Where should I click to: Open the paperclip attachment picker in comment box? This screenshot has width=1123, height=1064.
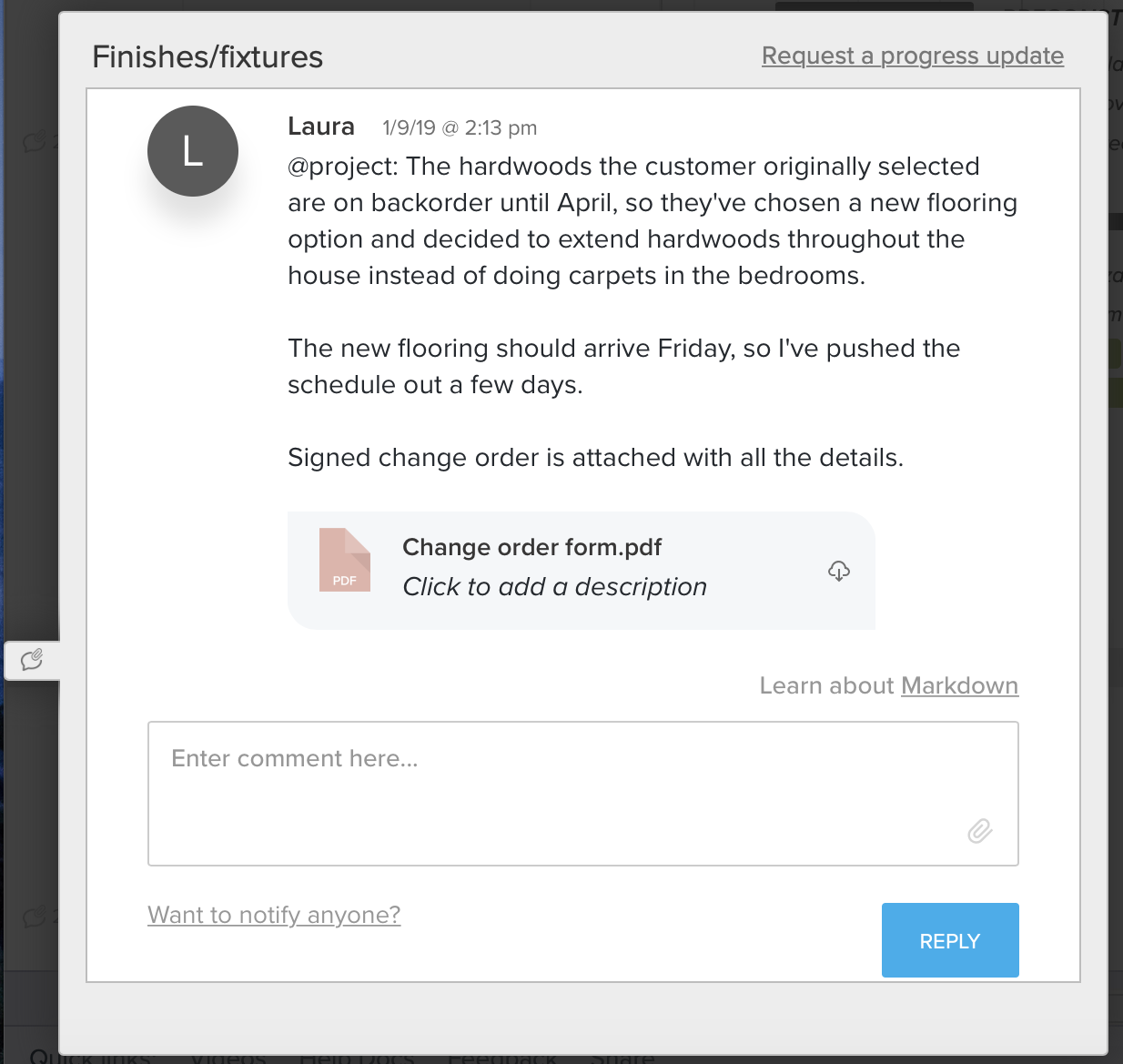click(979, 831)
